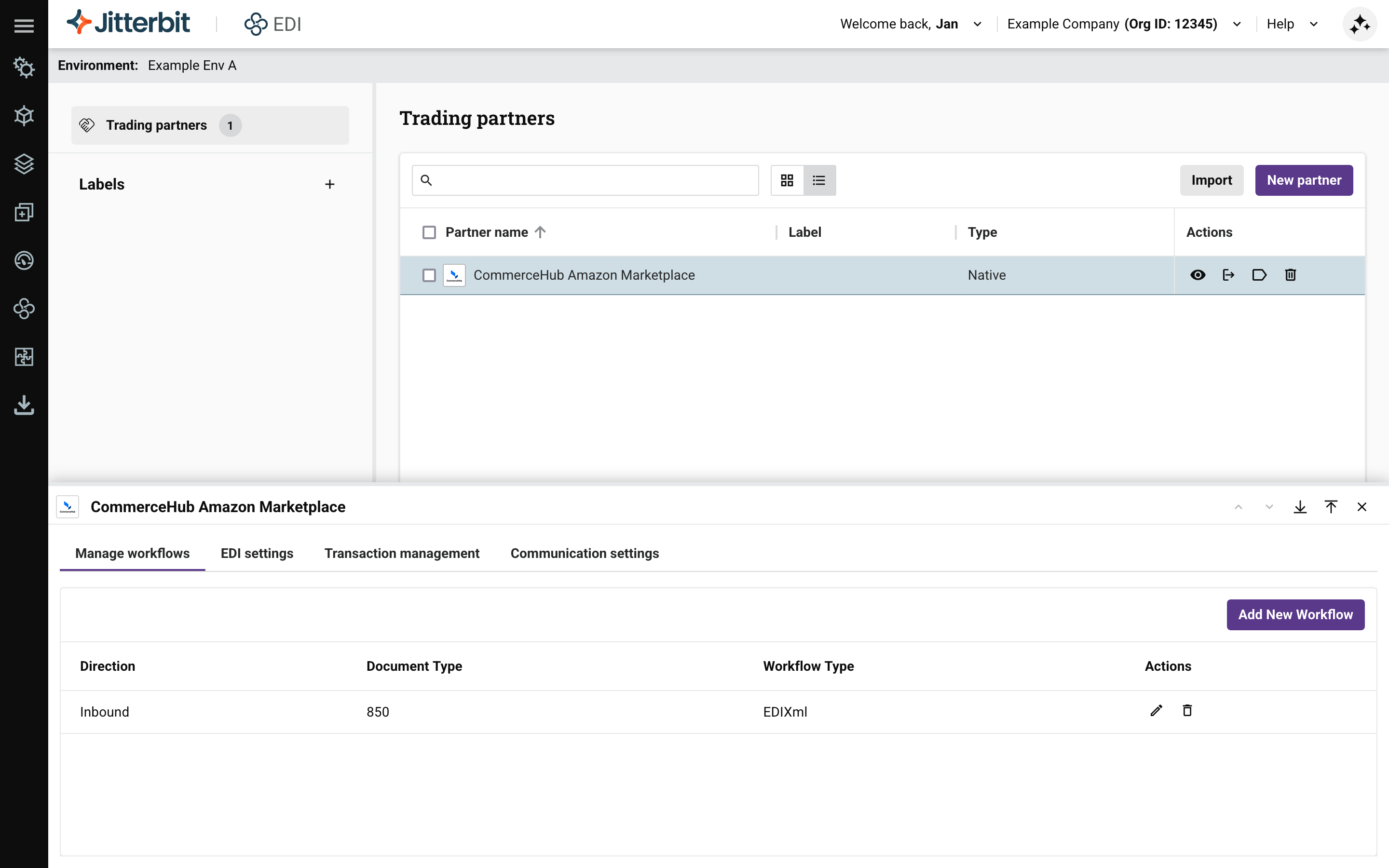Open the AI assistant sparkle icon

pyautogui.click(x=1360, y=24)
